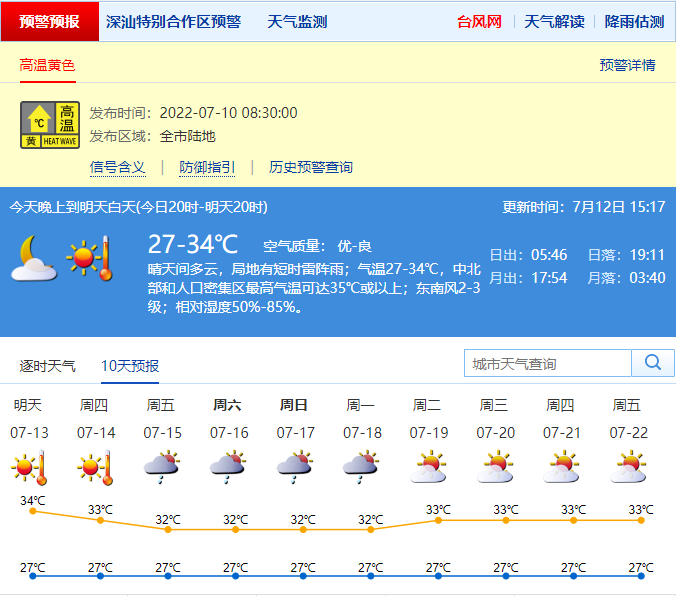Click the 明天 day label

click(28, 405)
